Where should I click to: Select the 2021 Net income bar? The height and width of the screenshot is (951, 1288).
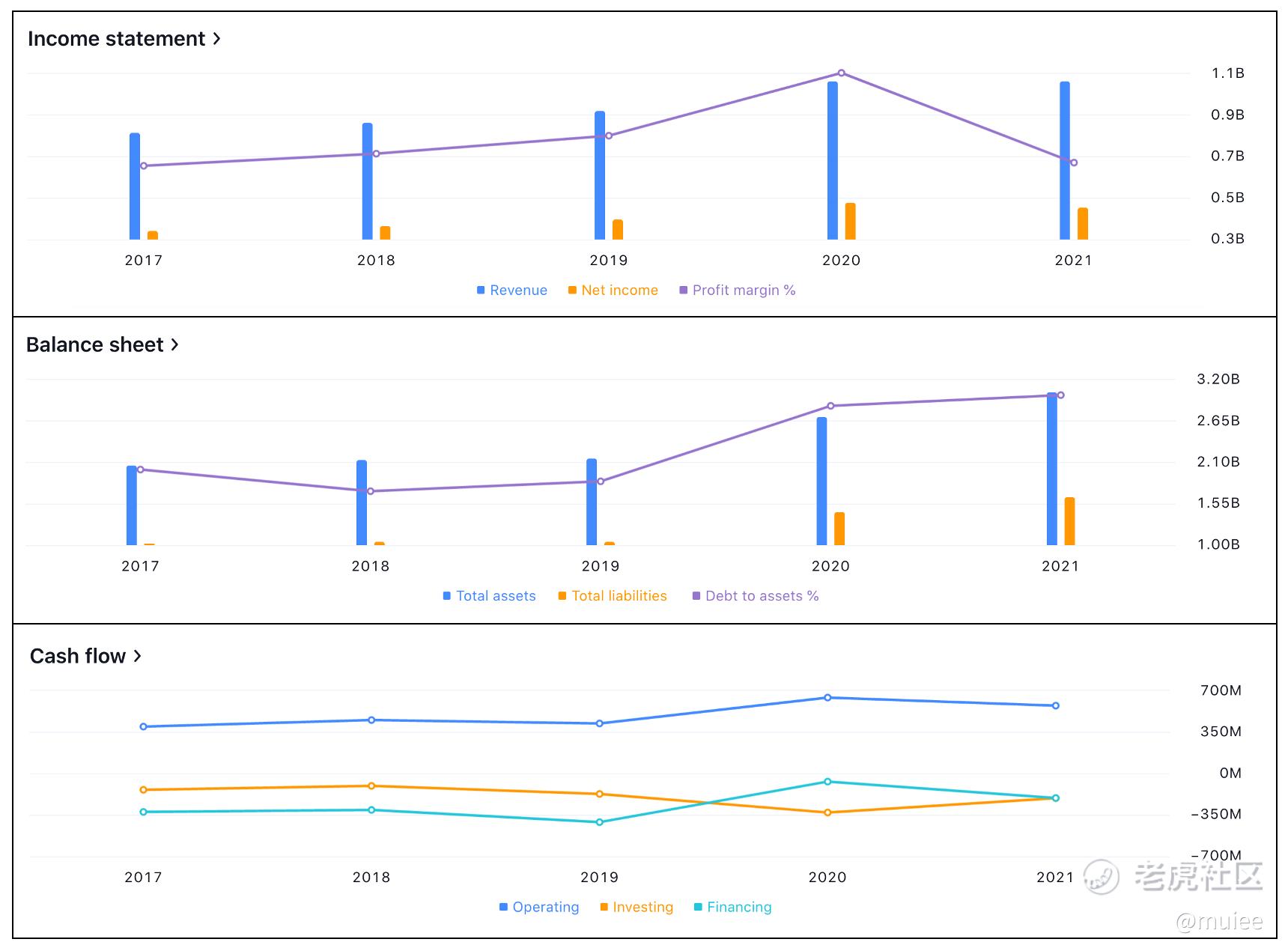pyautogui.click(x=1083, y=224)
